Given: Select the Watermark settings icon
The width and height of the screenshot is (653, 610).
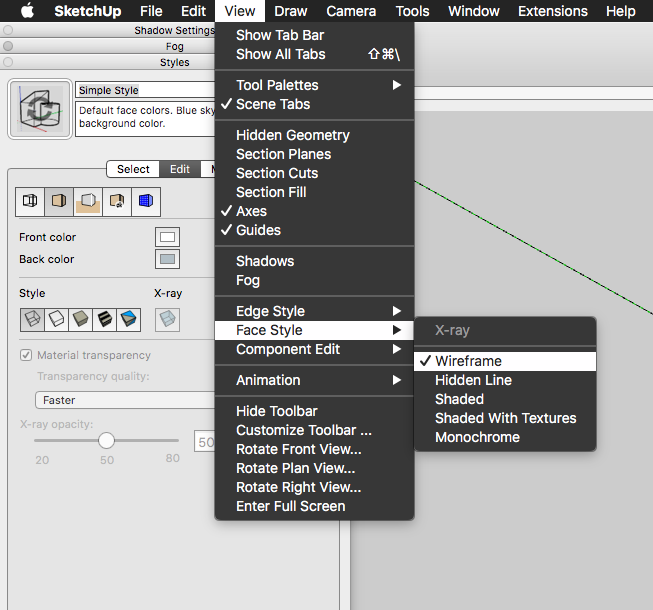Looking at the screenshot, I should pyautogui.click(x=117, y=202).
